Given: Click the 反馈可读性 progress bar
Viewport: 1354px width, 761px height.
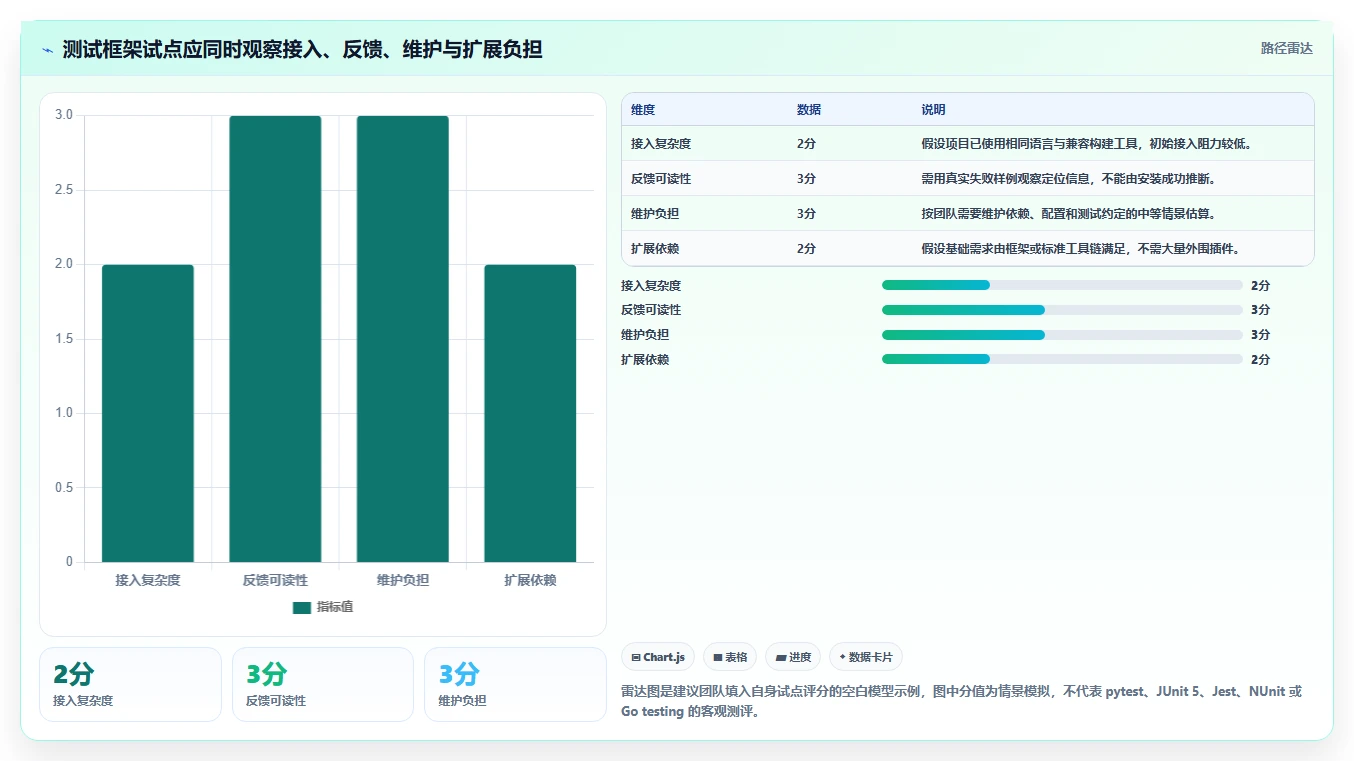Looking at the screenshot, I should pos(1062,310).
